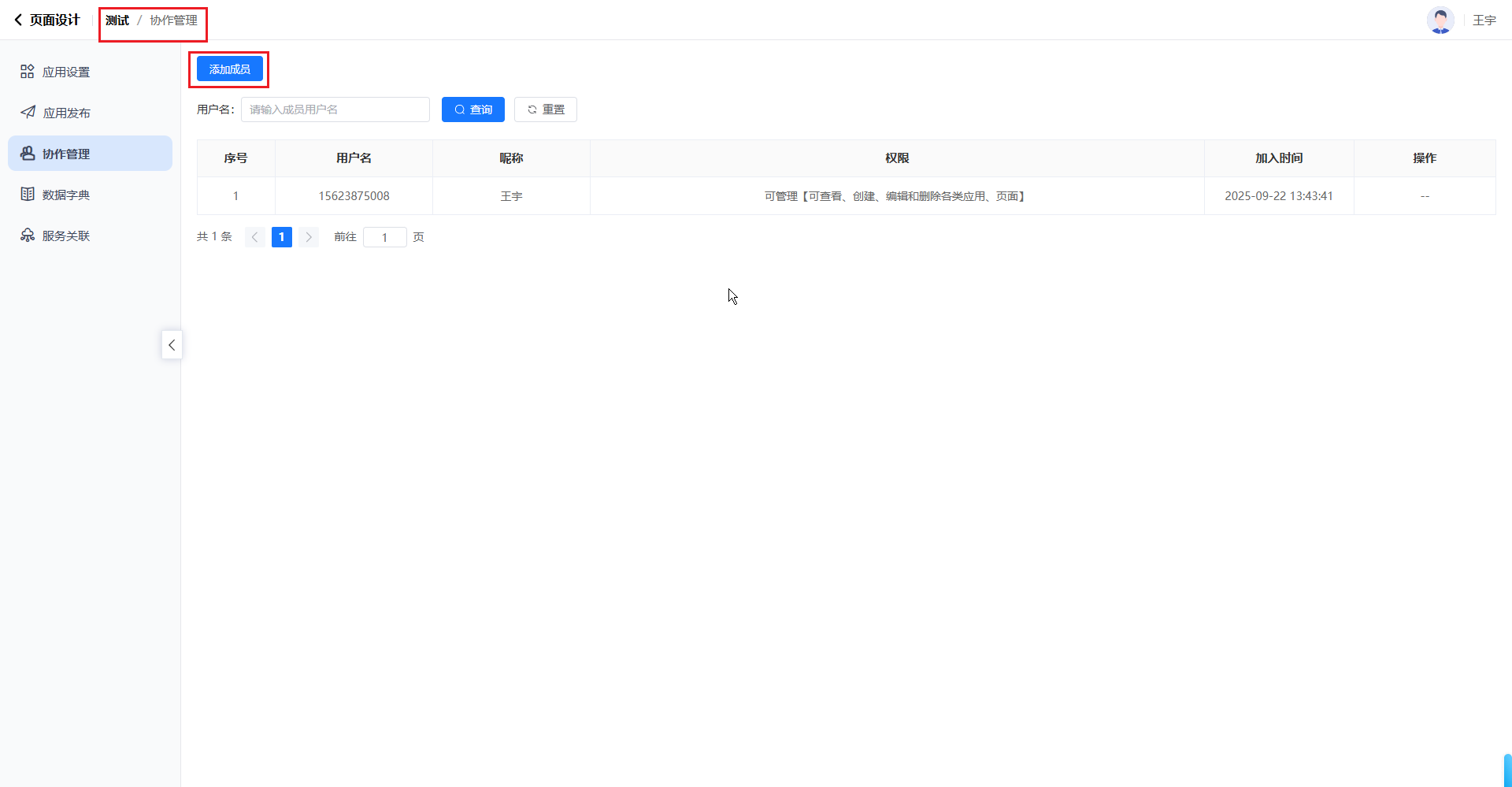Click the user avatar picture
Screen dimensions: 1512x787
[x=1440, y=20]
